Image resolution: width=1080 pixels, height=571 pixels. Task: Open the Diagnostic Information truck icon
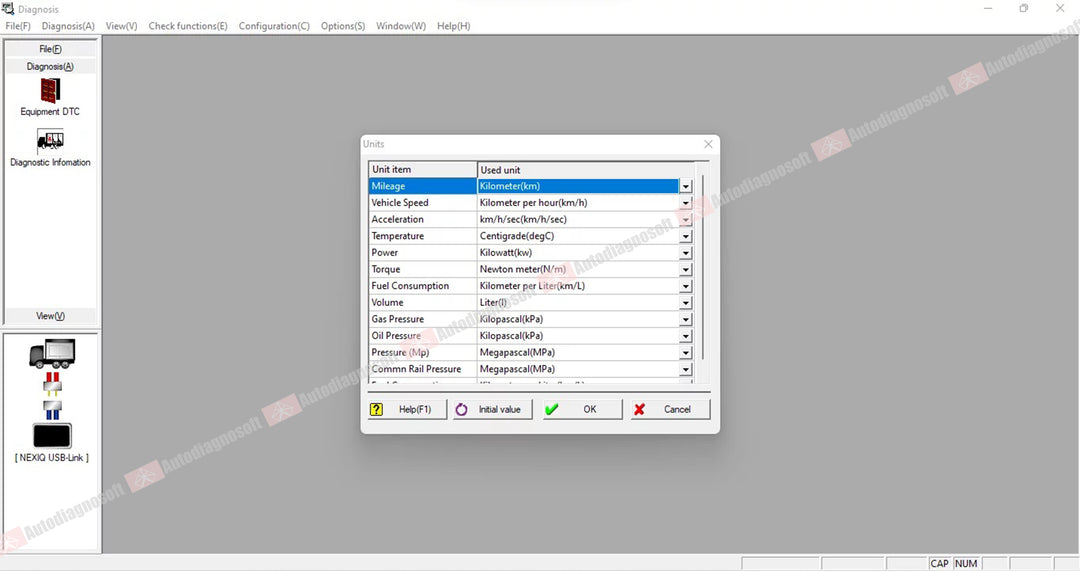pos(50,141)
